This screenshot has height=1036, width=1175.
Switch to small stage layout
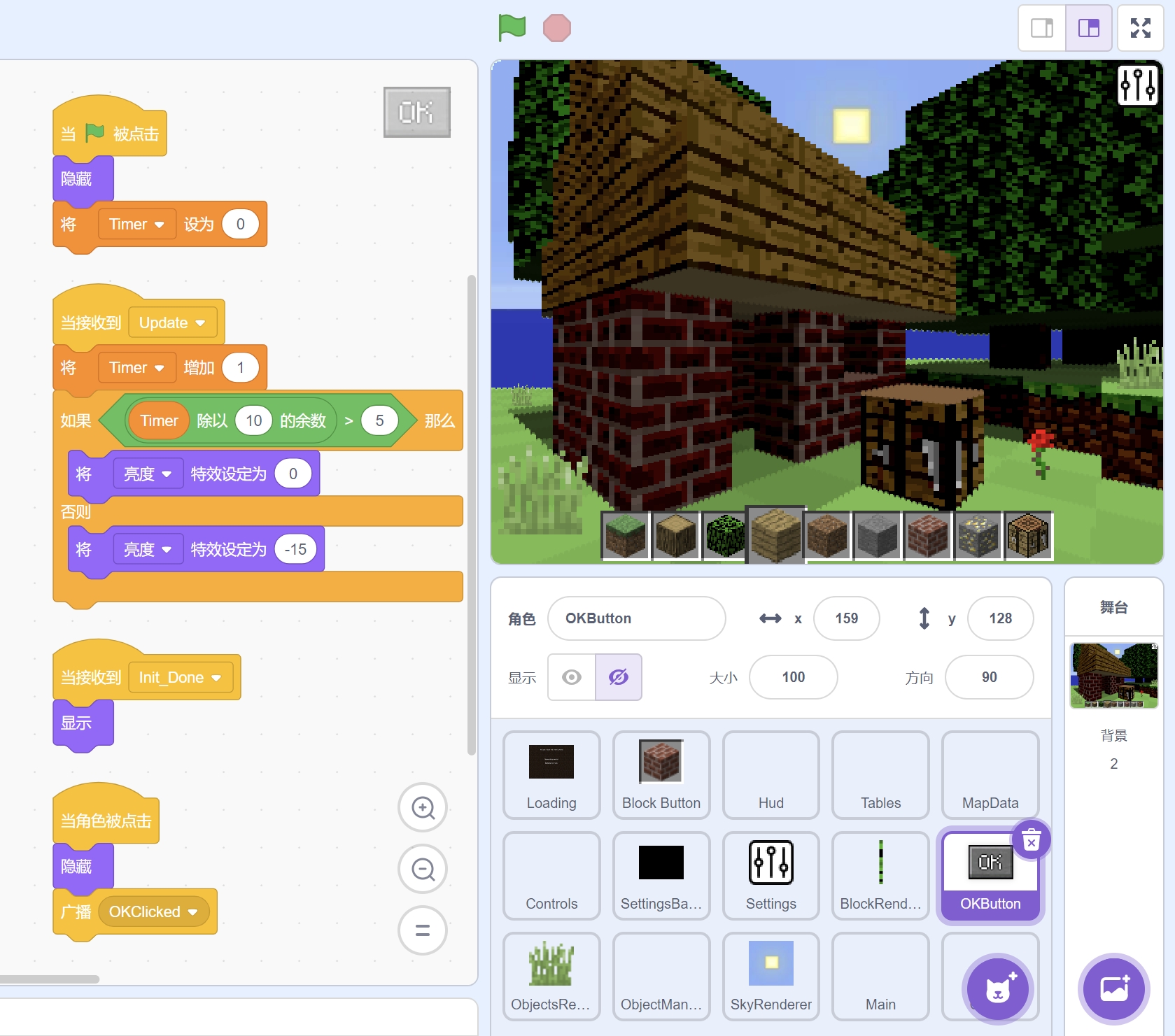(x=1042, y=28)
